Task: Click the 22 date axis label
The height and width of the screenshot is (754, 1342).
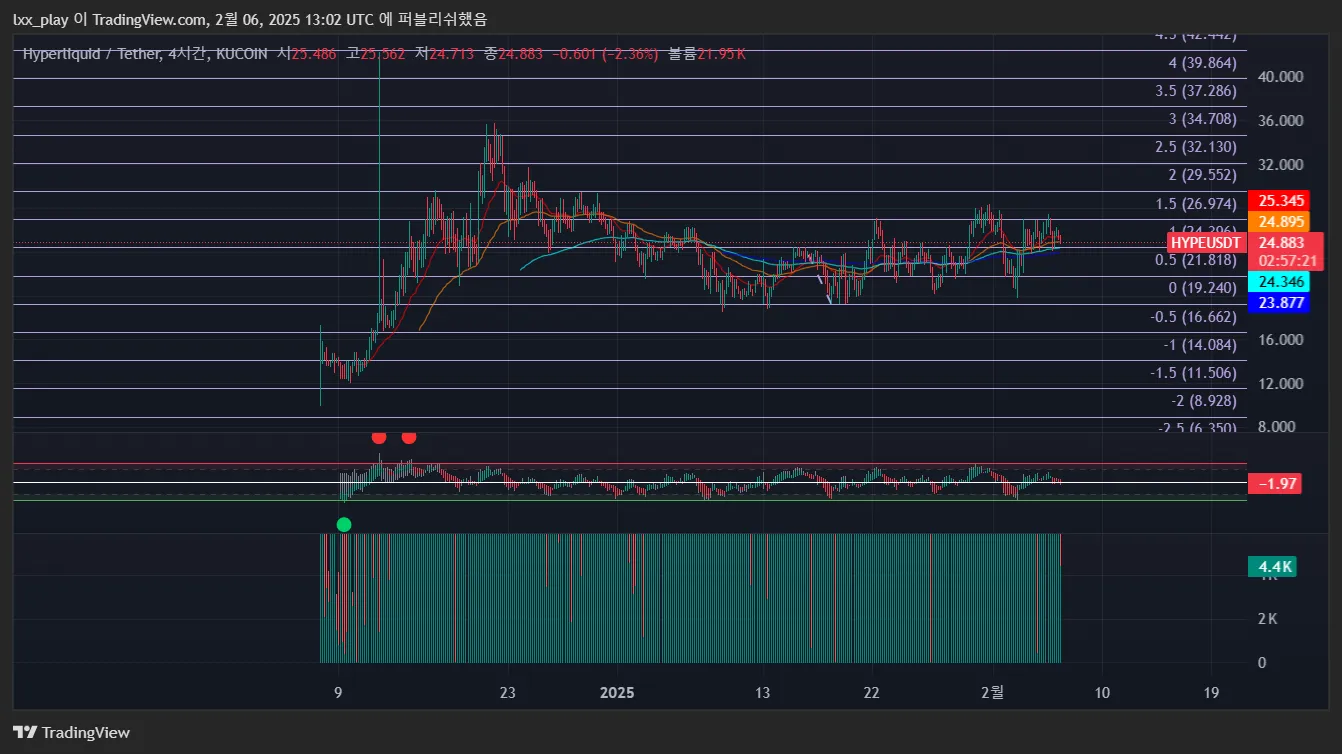Action: (872, 693)
